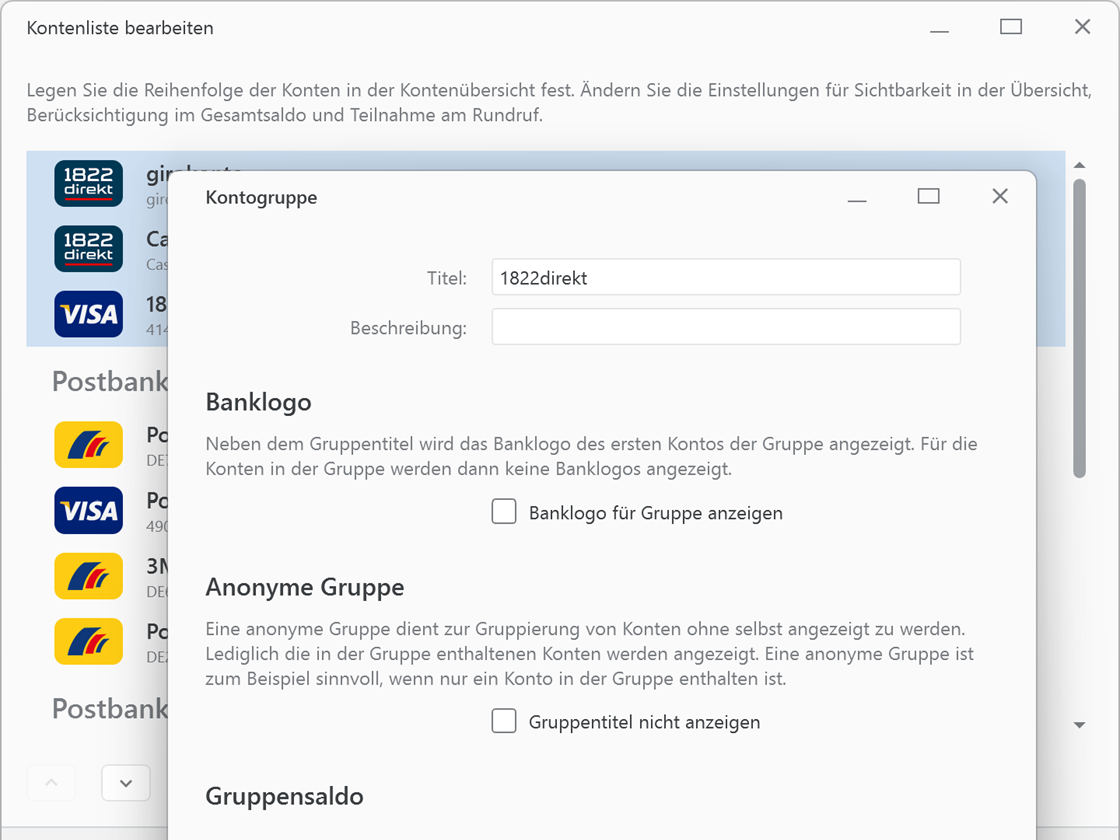Enable the Banklogo für Gruppe anzeigen checkbox
1120x840 pixels.
click(504, 511)
